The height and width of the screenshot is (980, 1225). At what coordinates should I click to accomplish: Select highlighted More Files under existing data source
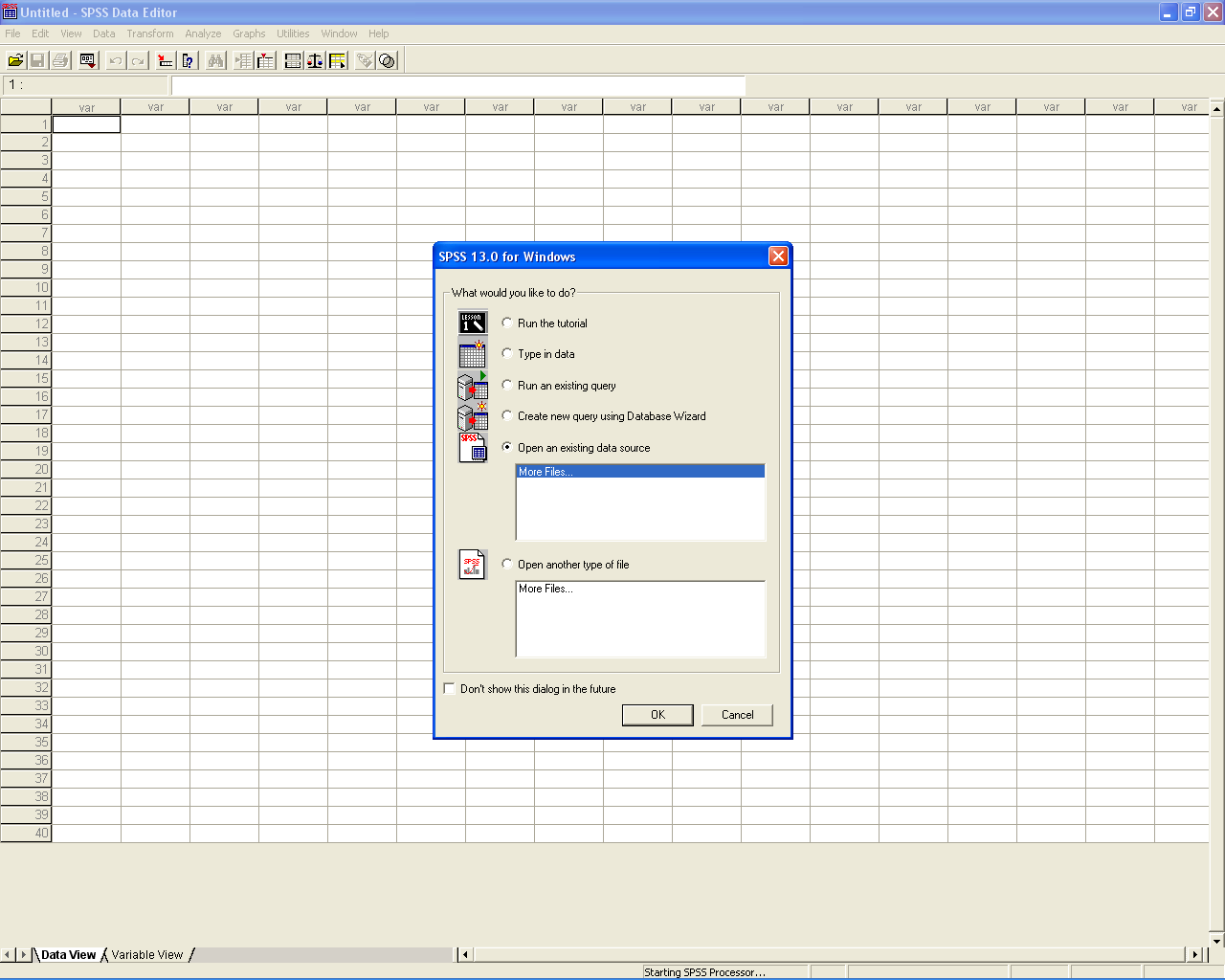coord(640,472)
